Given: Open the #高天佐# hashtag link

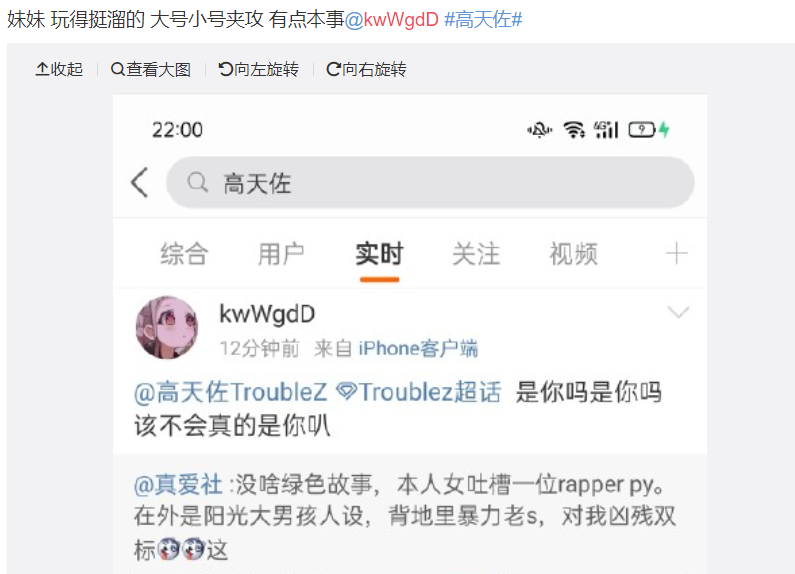Looking at the screenshot, I should point(483,20).
